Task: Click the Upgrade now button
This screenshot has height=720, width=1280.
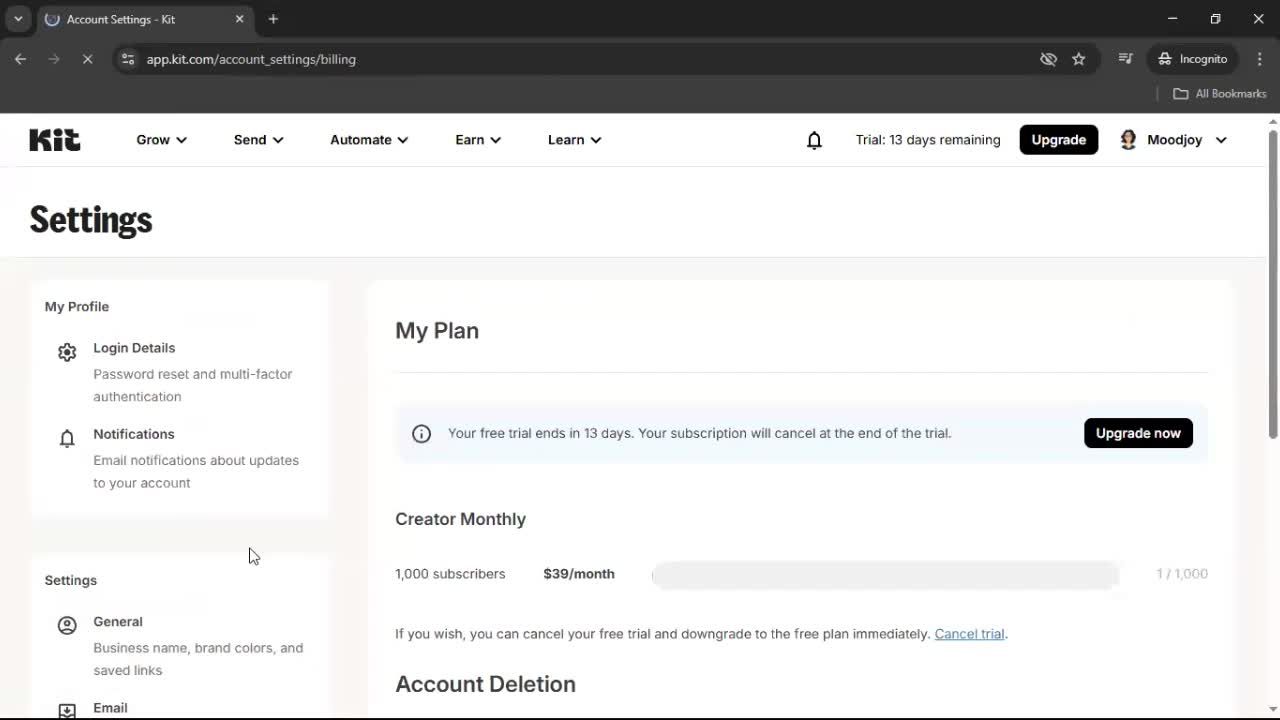Action: 1138,433
